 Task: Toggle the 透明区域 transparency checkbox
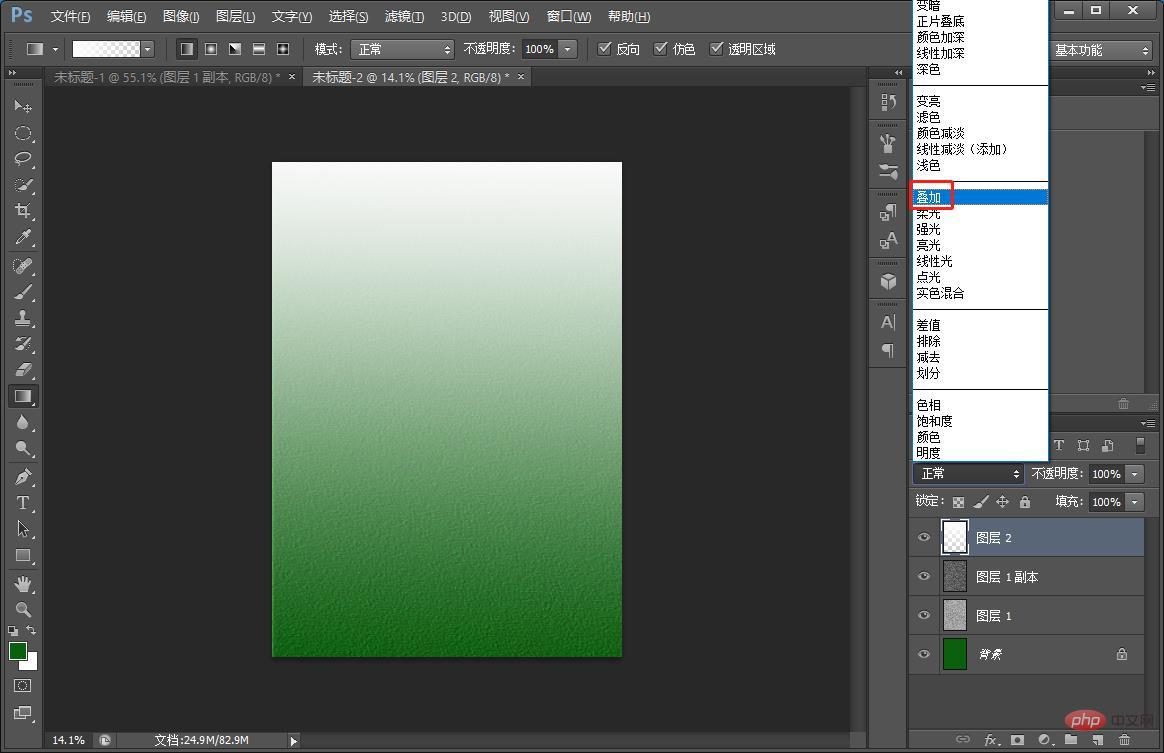tap(716, 49)
